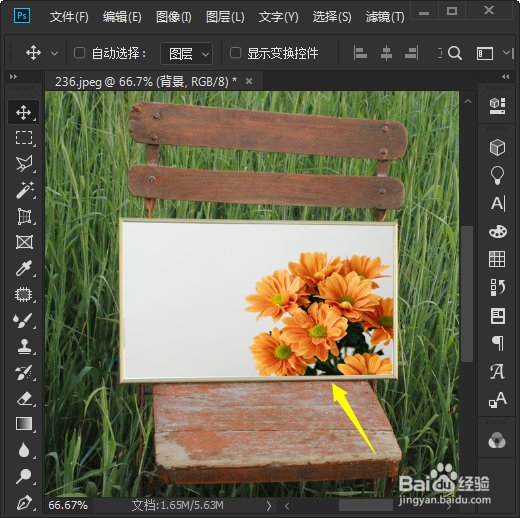520x518 pixels.
Task: Open the 3D materials panel icon
Action: [497, 106]
